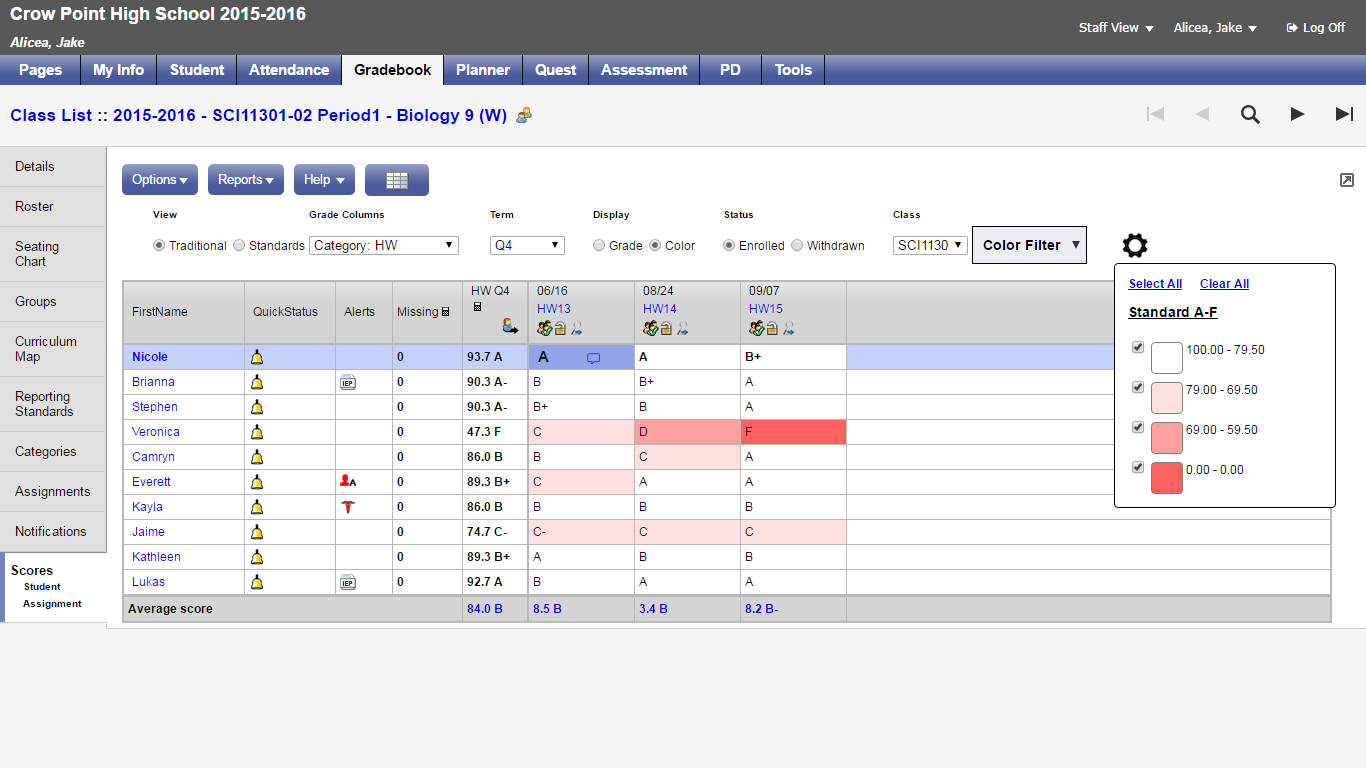Click Veronica's QuickStatus bell icon

click(257, 432)
